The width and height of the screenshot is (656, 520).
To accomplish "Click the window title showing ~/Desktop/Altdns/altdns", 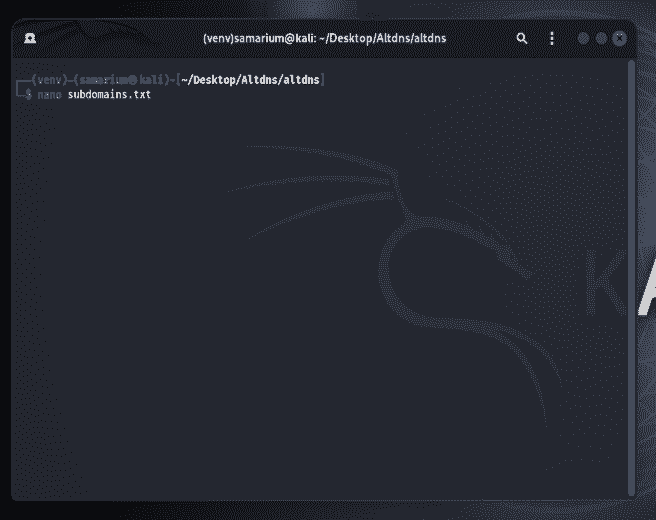I will [325, 38].
